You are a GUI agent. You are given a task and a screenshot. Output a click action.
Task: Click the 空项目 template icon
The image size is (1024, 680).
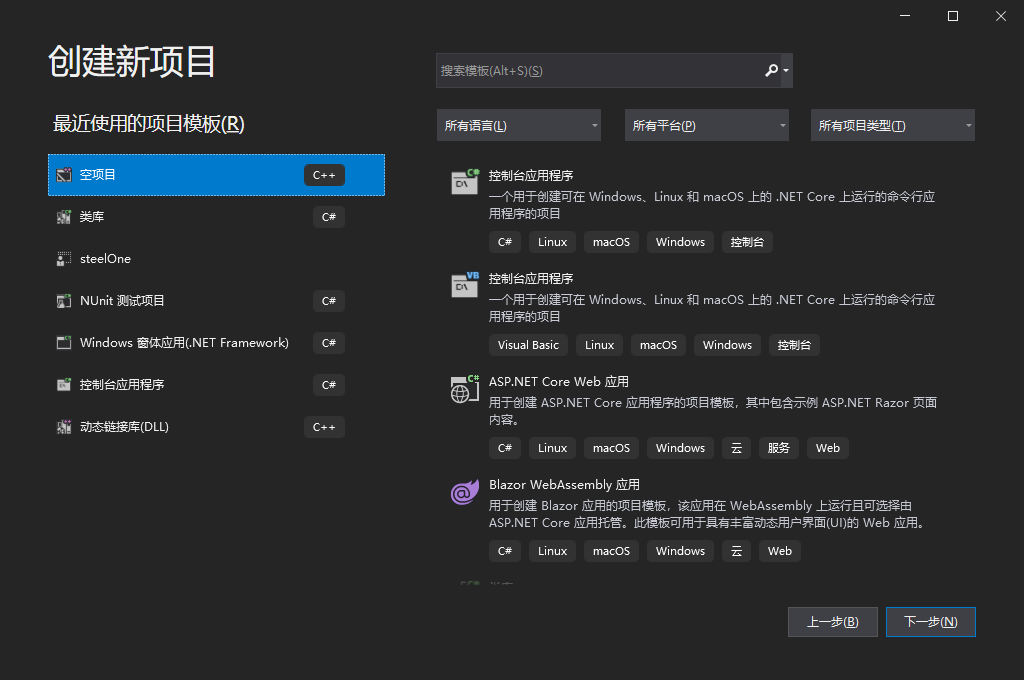64,174
